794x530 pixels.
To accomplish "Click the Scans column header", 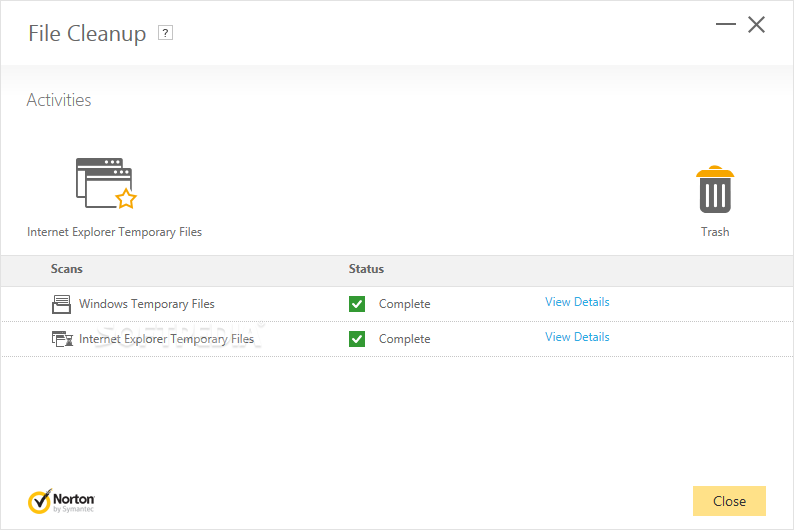I will [x=66, y=269].
